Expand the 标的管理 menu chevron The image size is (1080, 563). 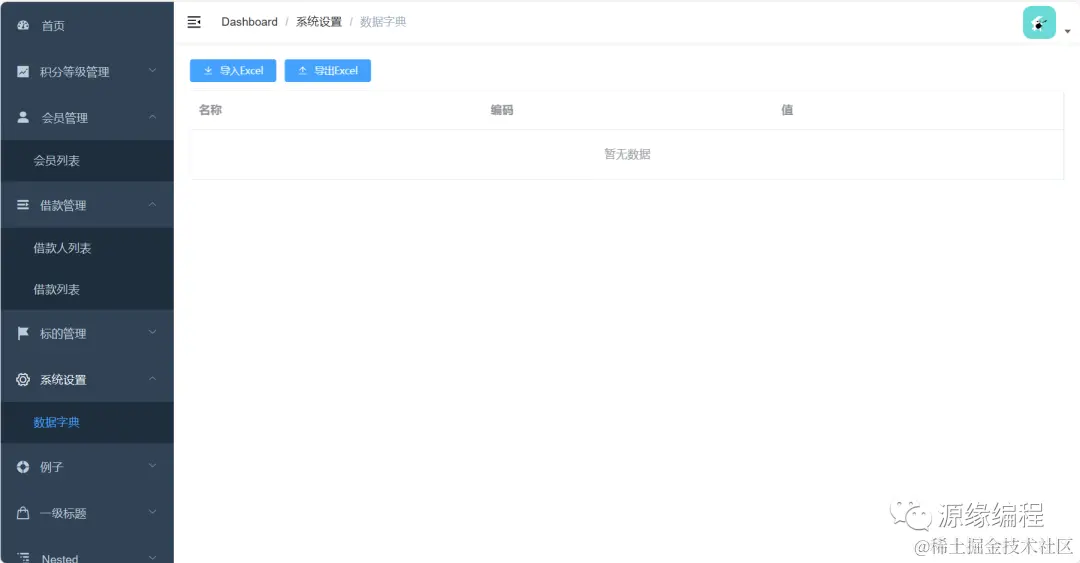[152, 332]
